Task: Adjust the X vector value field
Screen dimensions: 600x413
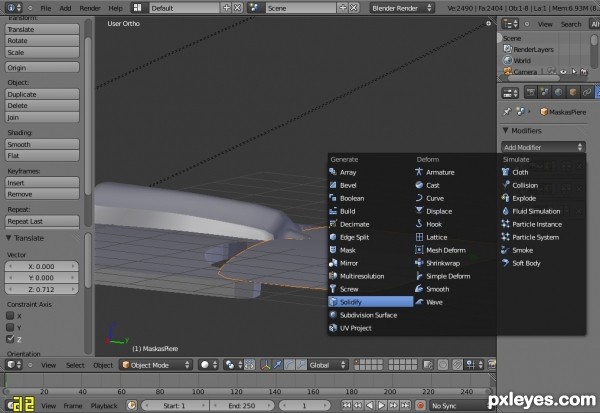Action: pos(42,266)
